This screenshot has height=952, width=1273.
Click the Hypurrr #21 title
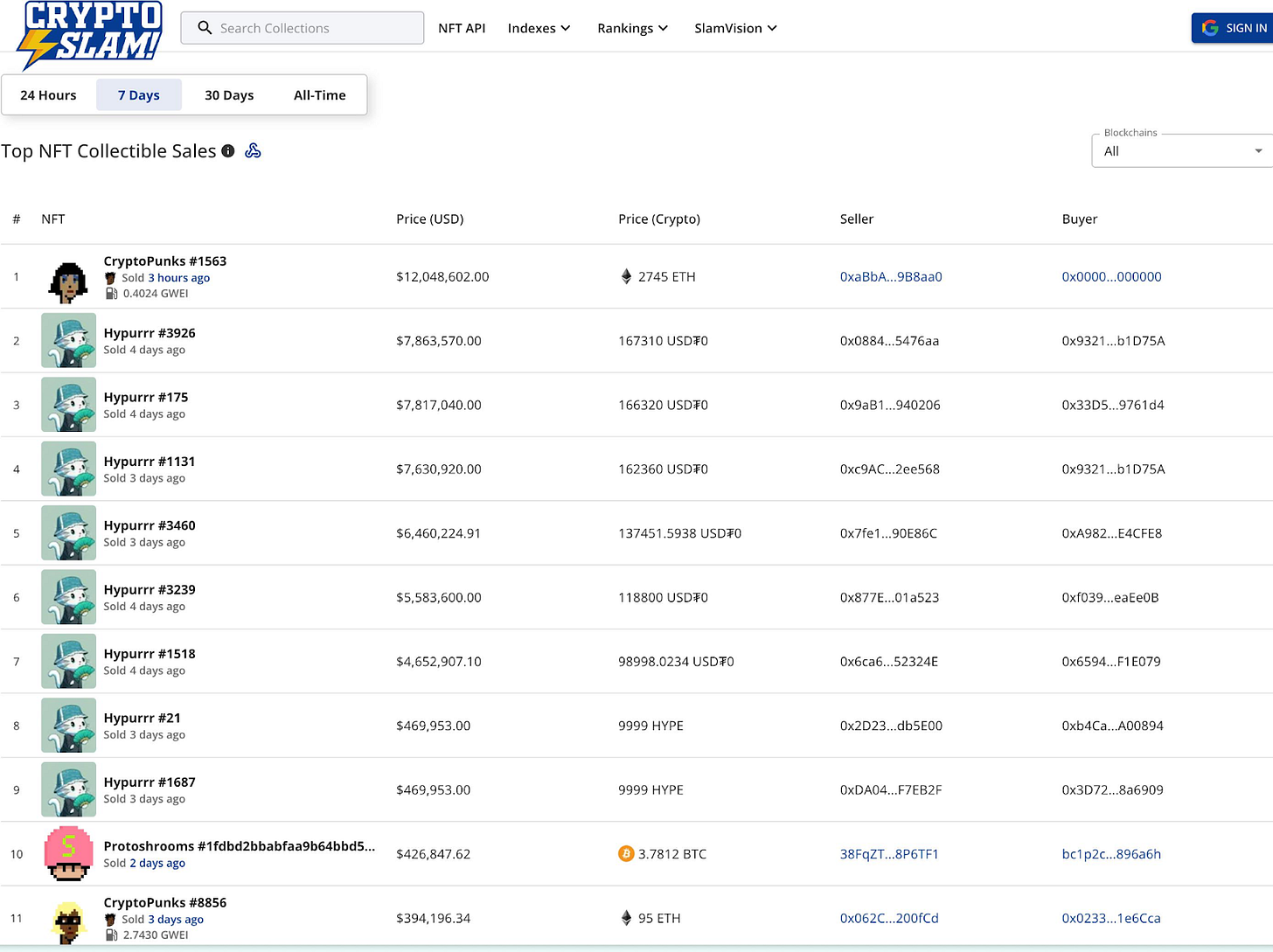(143, 718)
